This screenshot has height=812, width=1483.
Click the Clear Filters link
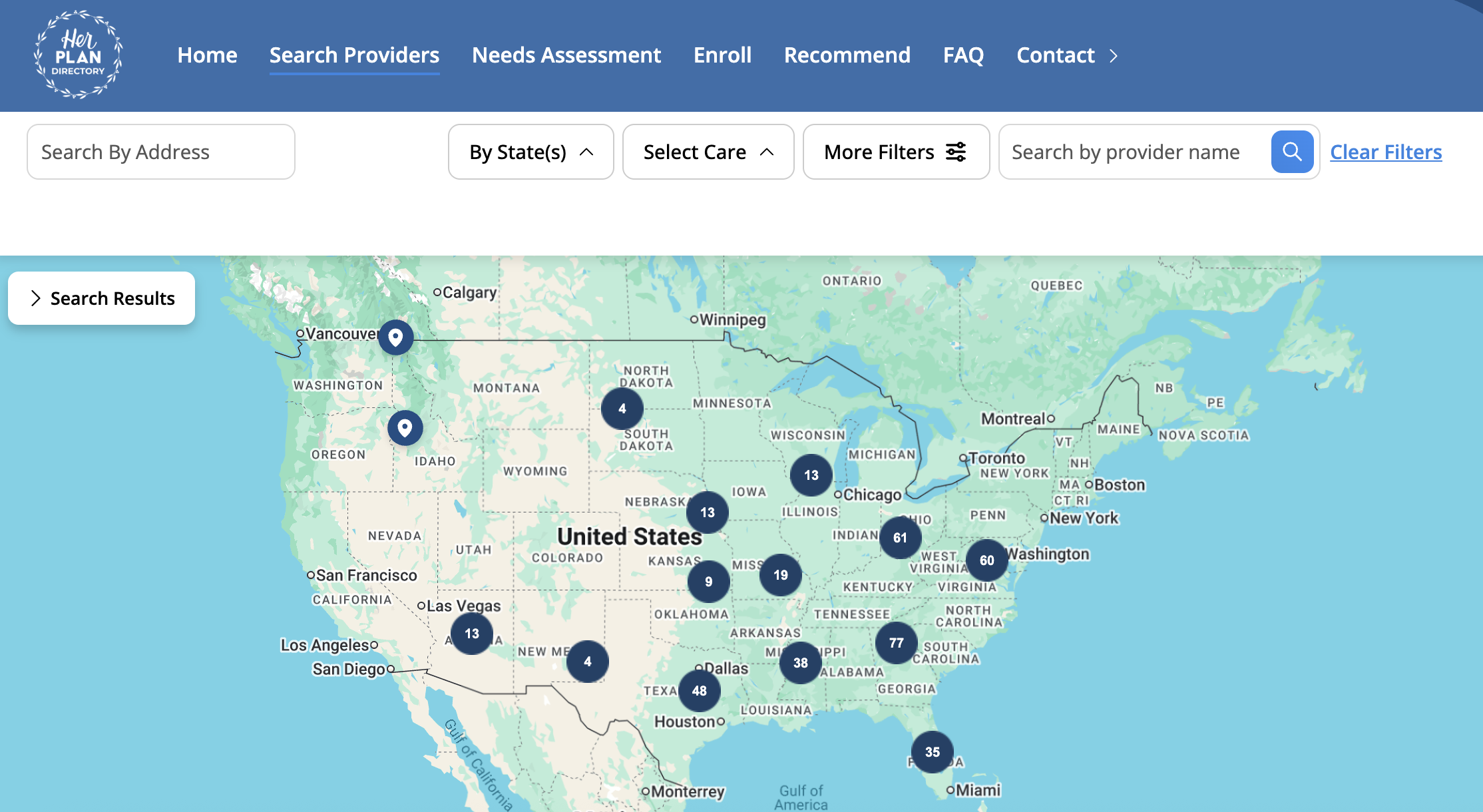[x=1386, y=152]
